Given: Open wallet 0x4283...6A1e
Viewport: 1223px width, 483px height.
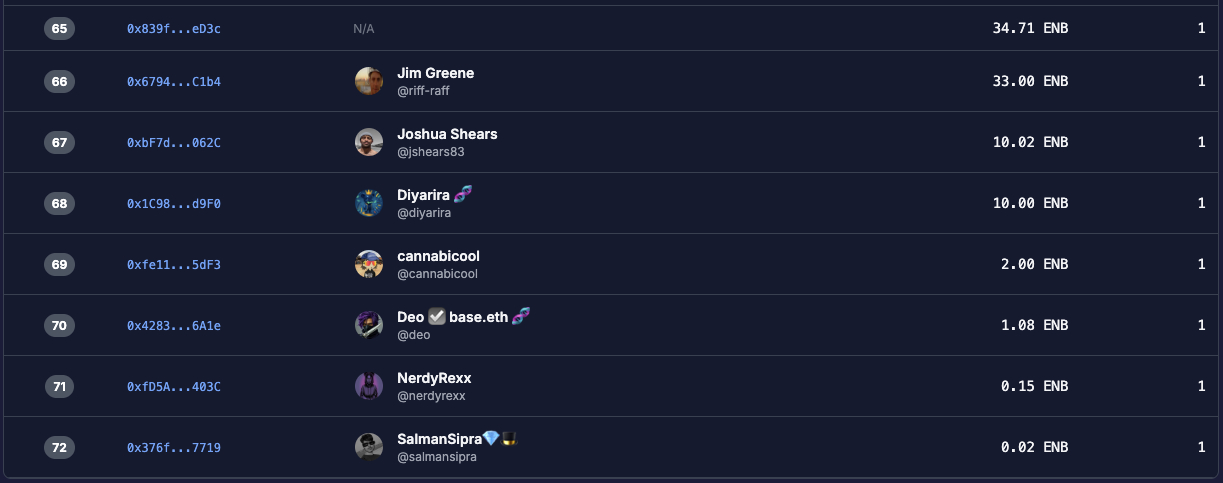Looking at the screenshot, I should [174, 326].
